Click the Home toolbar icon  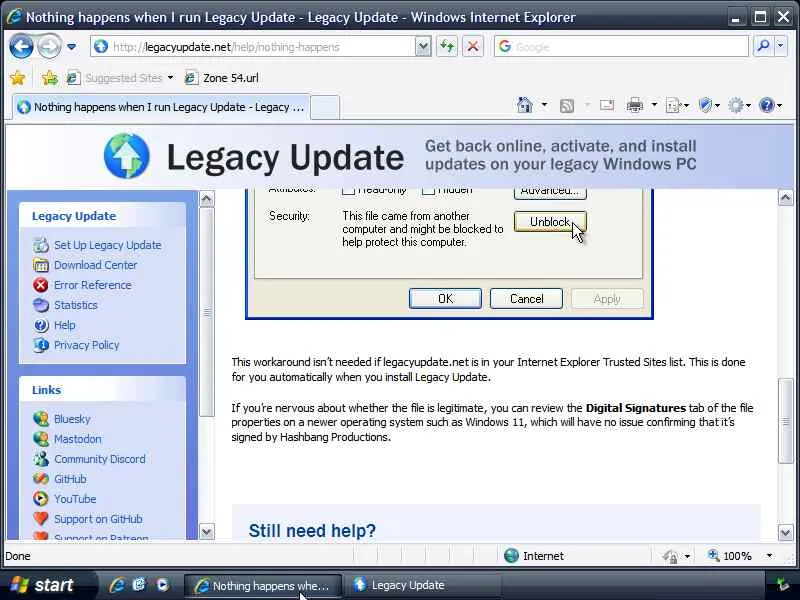(524, 105)
